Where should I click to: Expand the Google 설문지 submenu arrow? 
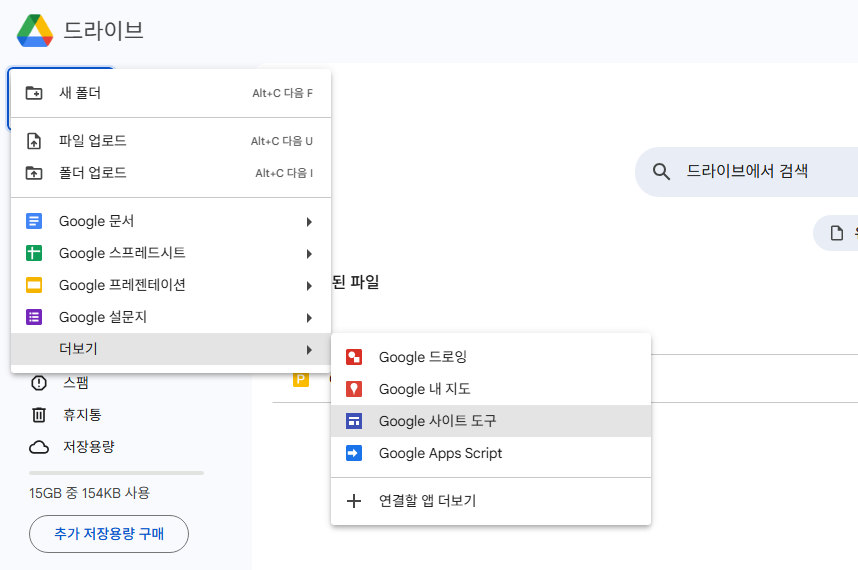pyautogui.click(x=309, y=318)
